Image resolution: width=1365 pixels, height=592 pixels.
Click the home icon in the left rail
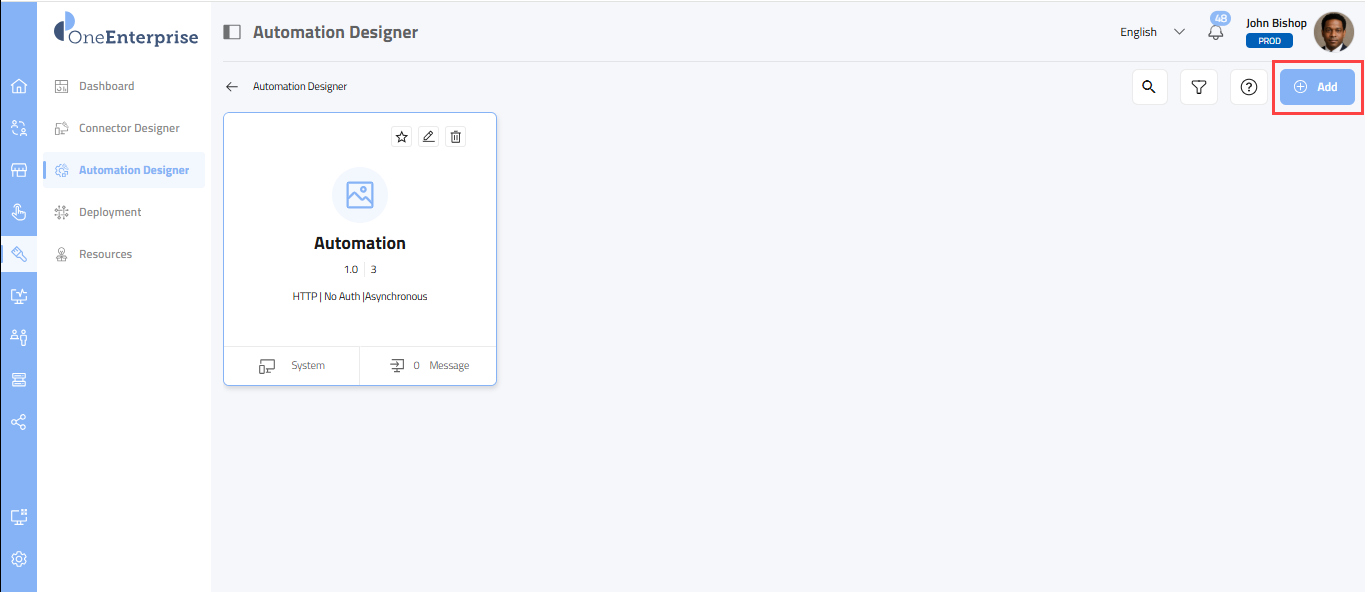(18, 86)
